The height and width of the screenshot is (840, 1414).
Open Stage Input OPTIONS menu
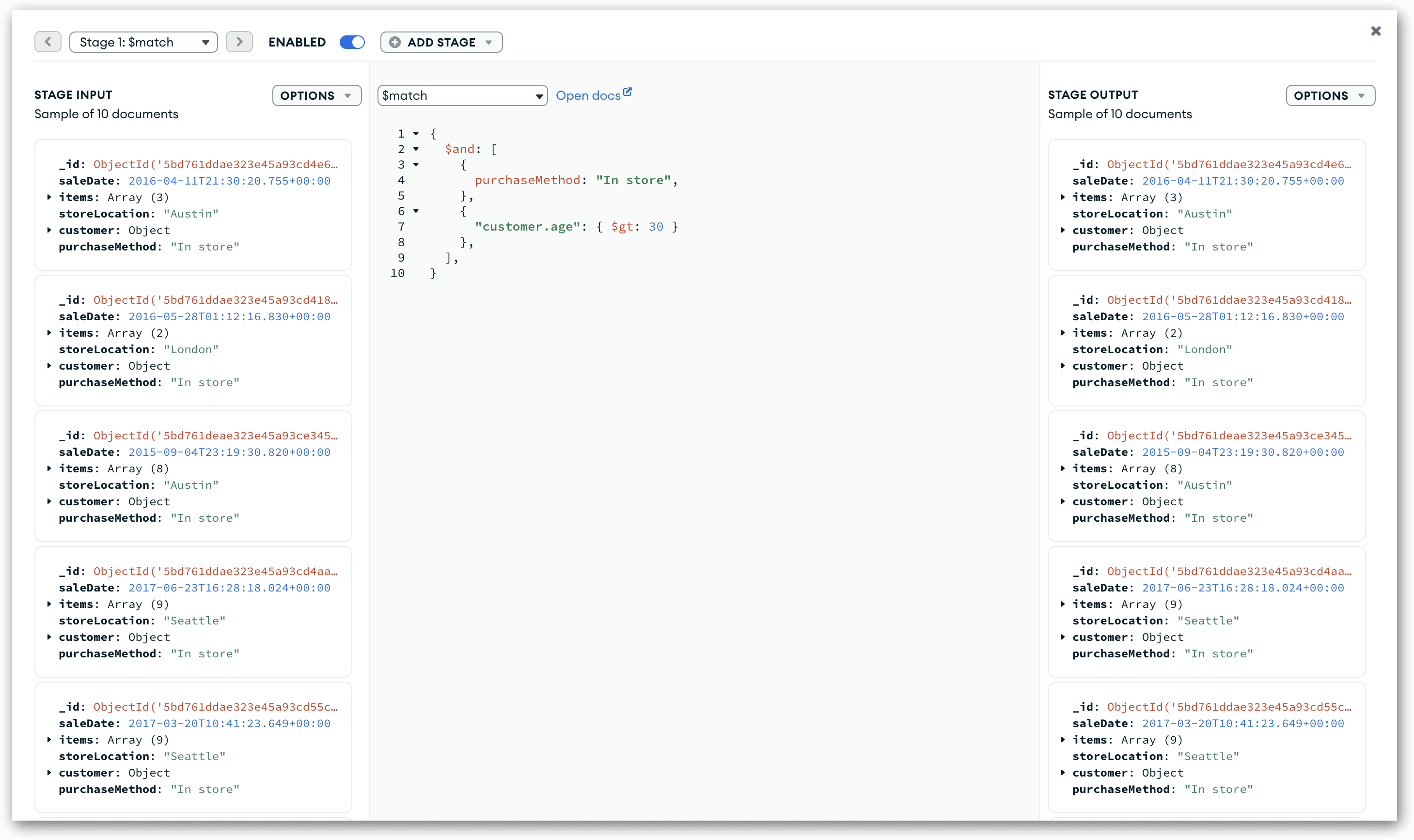click(x=316, y=95)
